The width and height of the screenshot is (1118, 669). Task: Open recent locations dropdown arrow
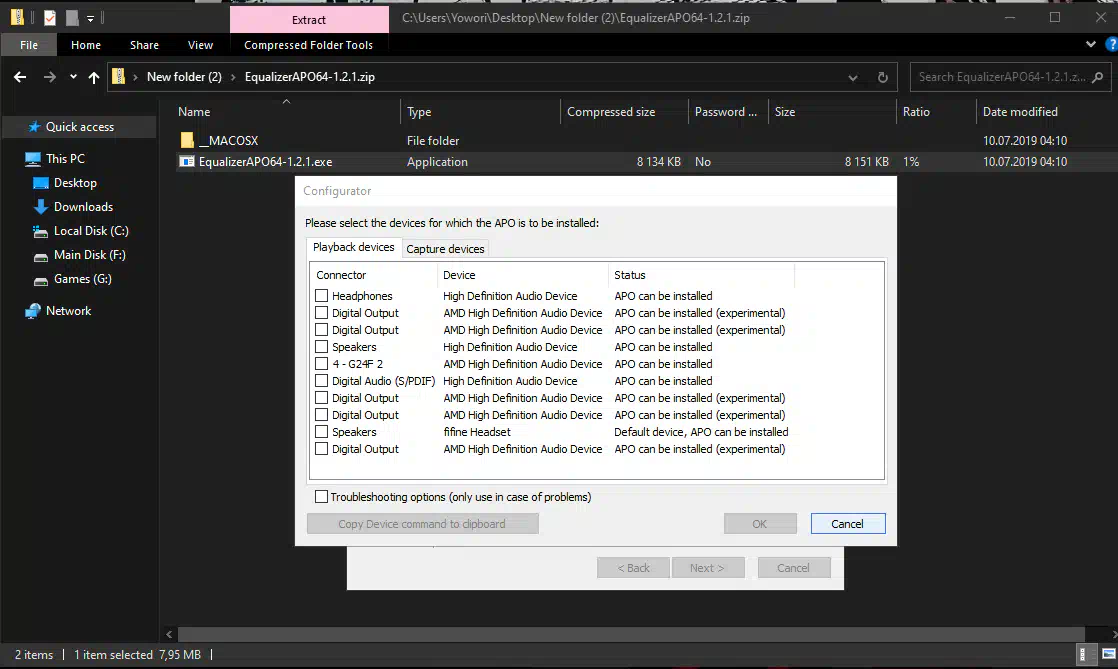73,77
